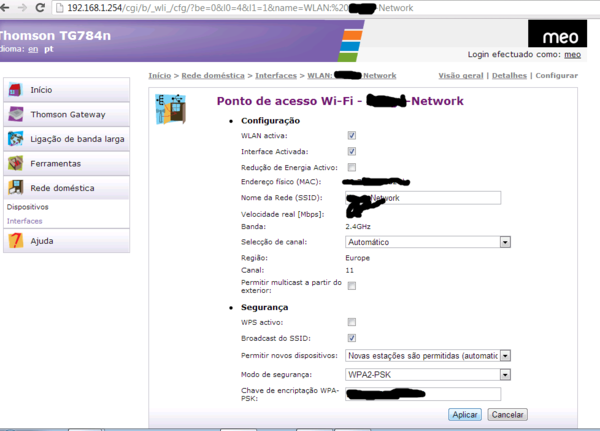The image size is (600, 431).
Task: Click the Ferramentas toolbox icon
Action: coord(16,163)
